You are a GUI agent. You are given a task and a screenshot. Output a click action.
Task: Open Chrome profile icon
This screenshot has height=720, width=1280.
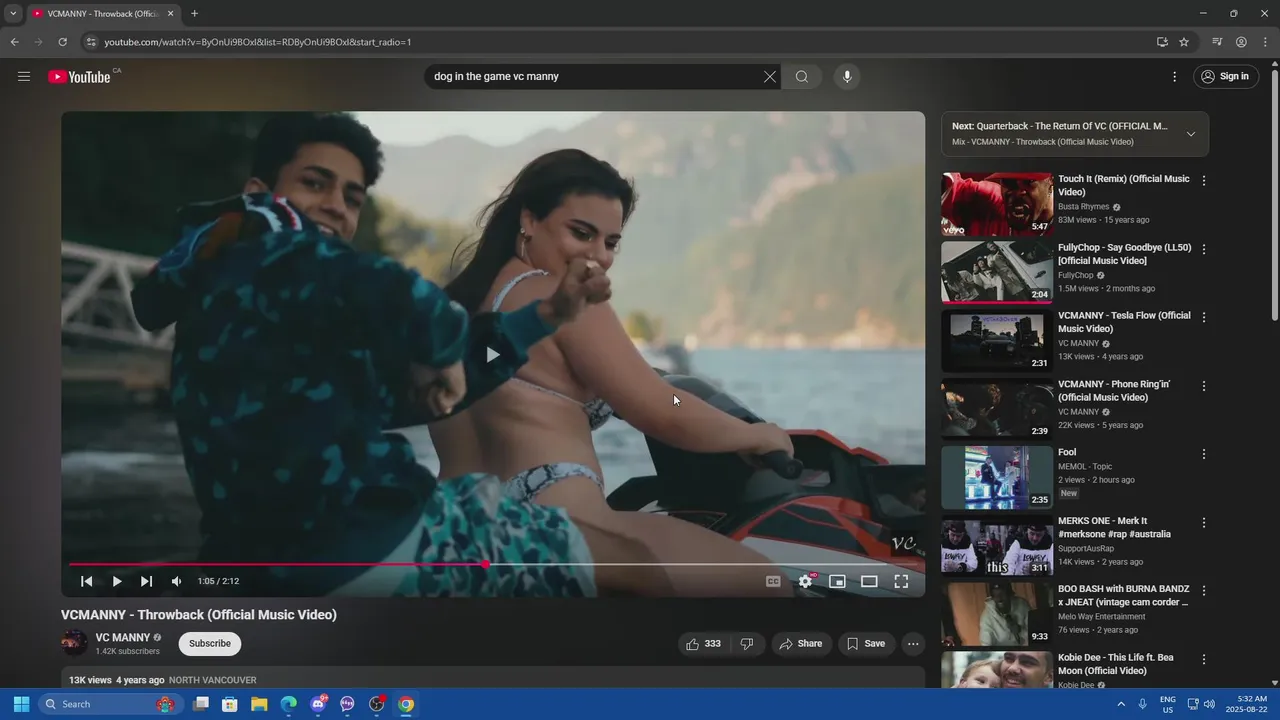(1241, 42)
